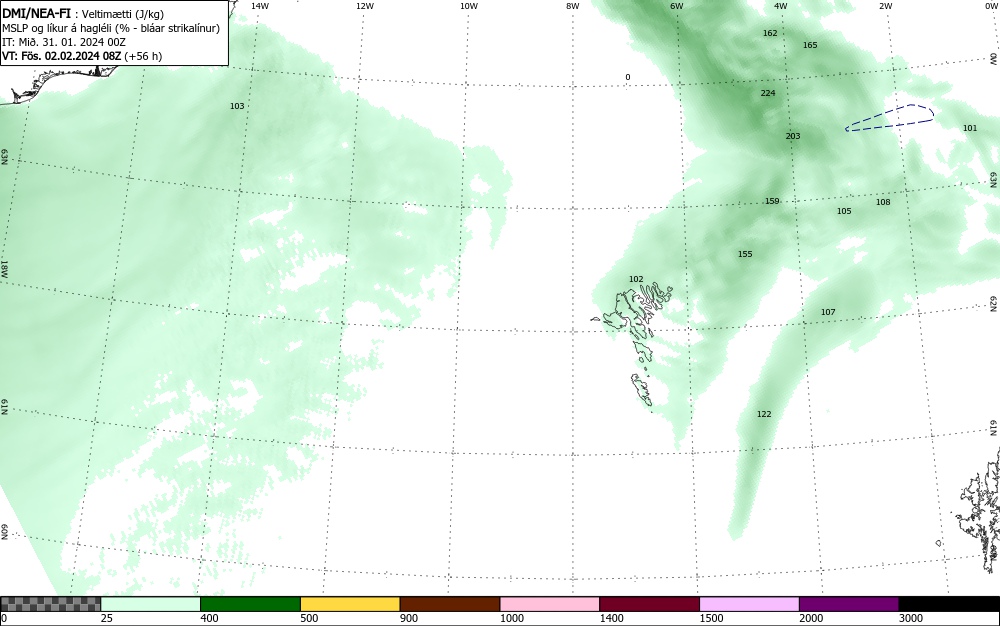Click the 2W longitude label
Viewport: 1000px width, 626px height.
click(x=885, y=6)
